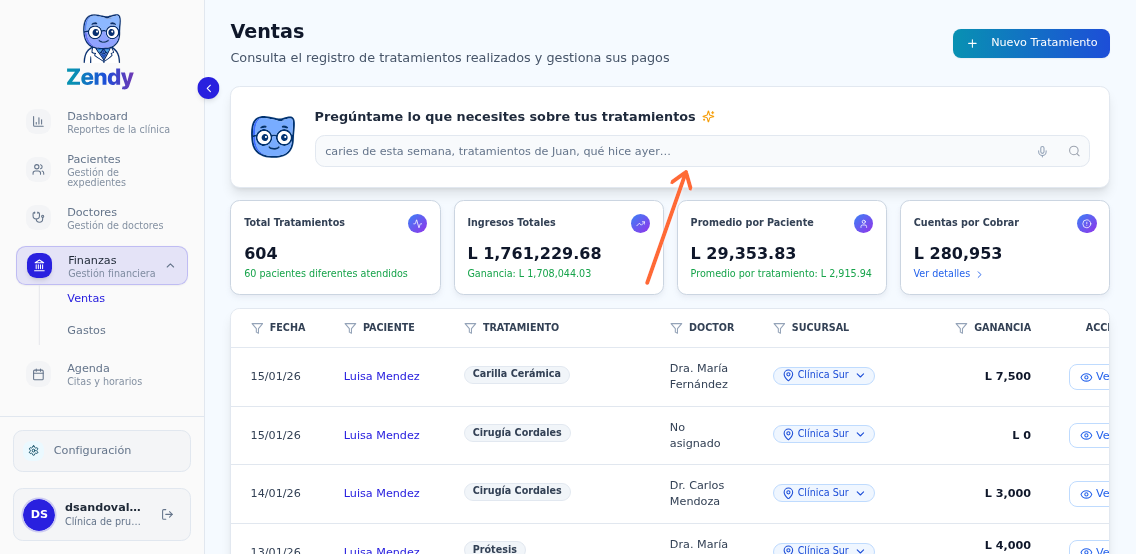The height and width of the screenshot is (554, 1136).
Task: Click the dsandoval user profile card
Action: (101, 514)
